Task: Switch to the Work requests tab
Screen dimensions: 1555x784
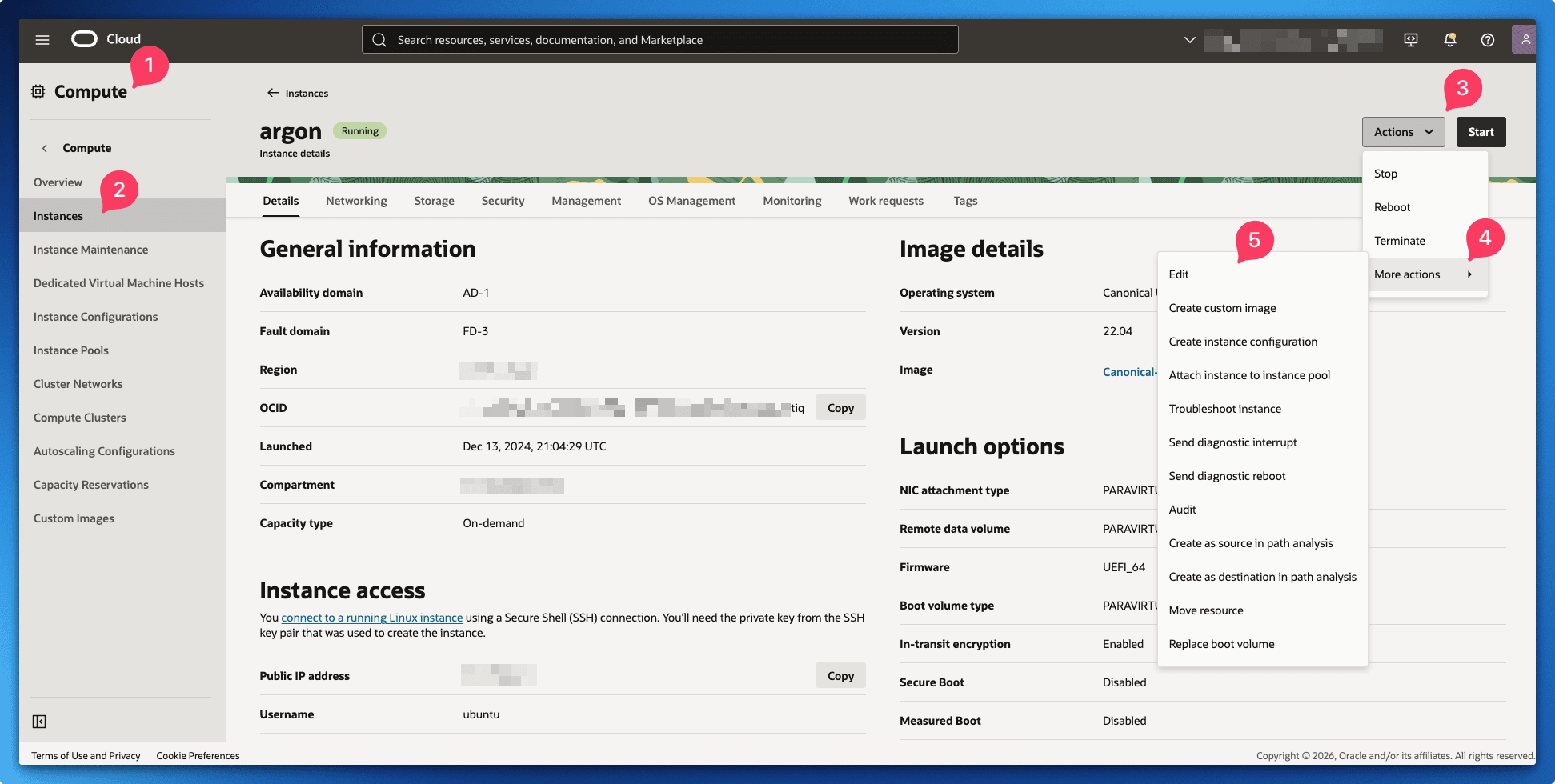Action: 886,201
